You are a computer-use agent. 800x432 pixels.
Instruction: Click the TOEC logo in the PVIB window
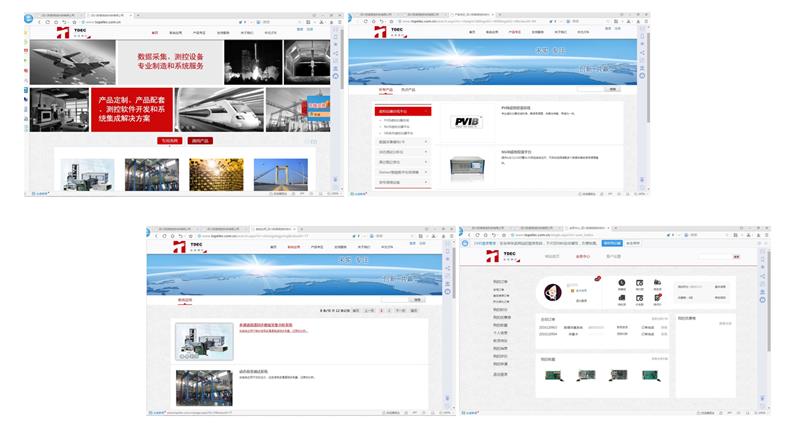pyautogui.click(x=390, y=32)
